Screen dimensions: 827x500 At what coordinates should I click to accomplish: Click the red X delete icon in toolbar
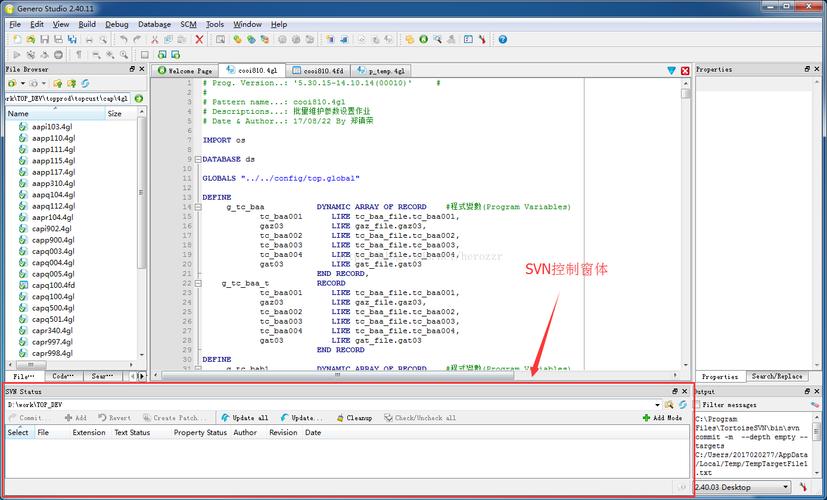click(199, 40)
